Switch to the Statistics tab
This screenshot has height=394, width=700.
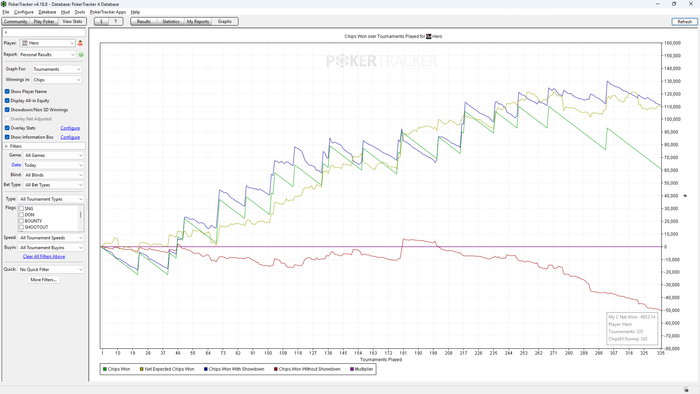point(171,21)
